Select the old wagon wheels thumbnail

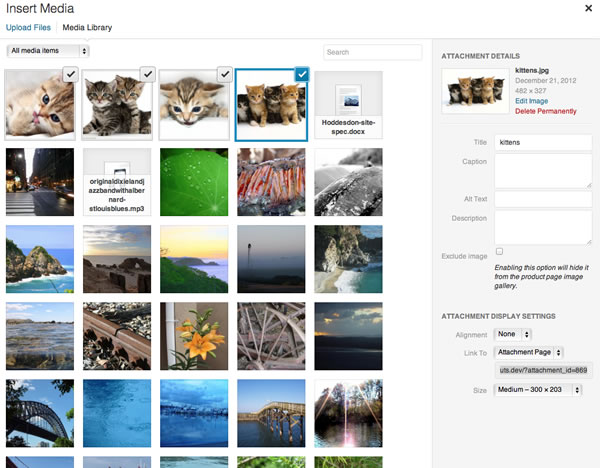click(271, 336)
